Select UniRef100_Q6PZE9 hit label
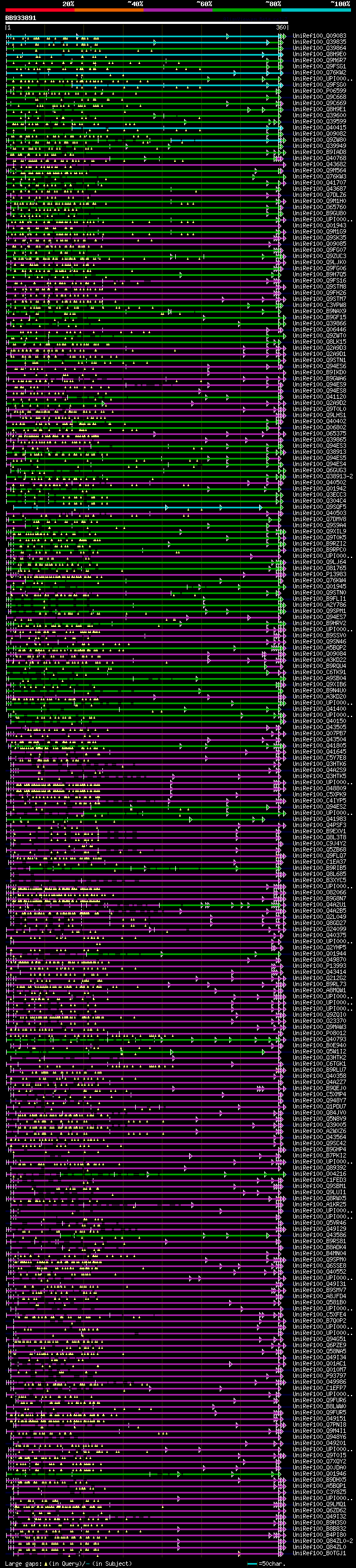 click(x=319, y=1345)
